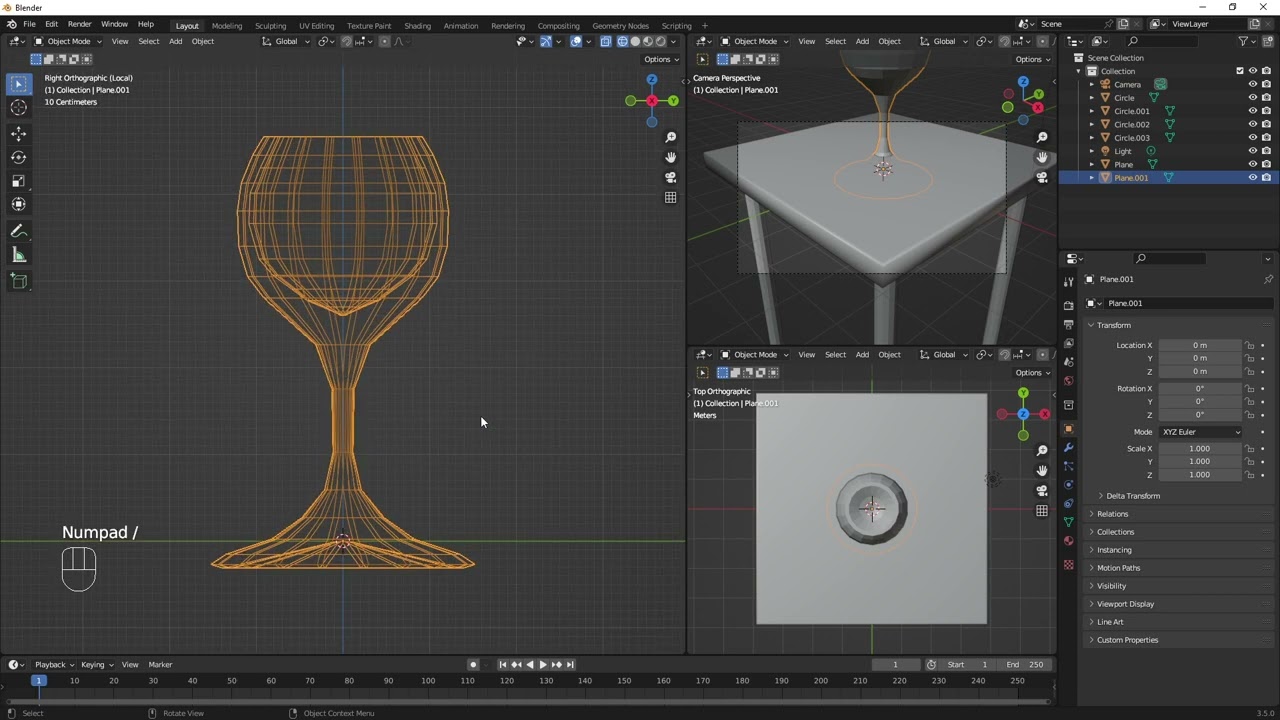Open Add menu in main viewport header
This screenshot has height=720, width=1280.
click(175, 42)
